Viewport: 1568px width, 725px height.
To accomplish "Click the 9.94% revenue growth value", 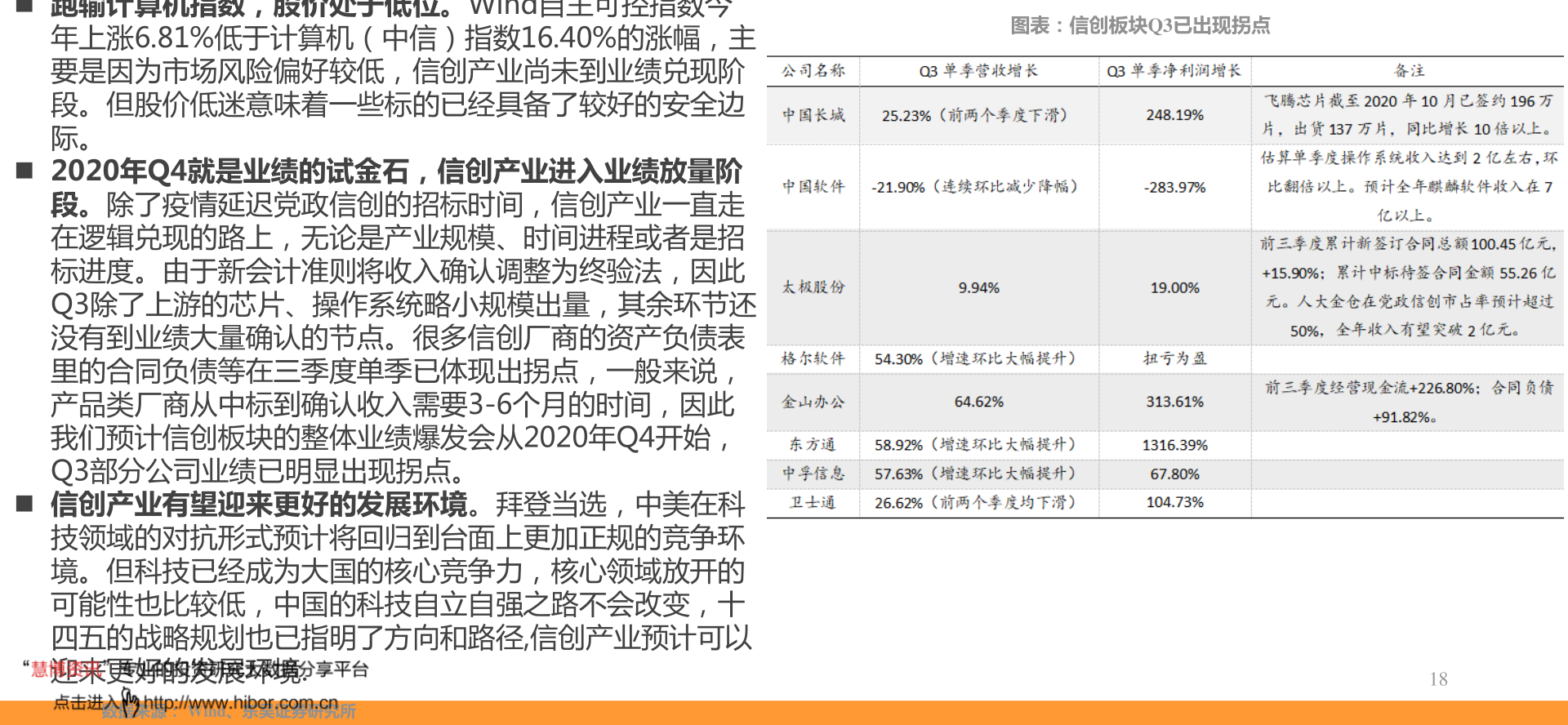I will point(978,287).
